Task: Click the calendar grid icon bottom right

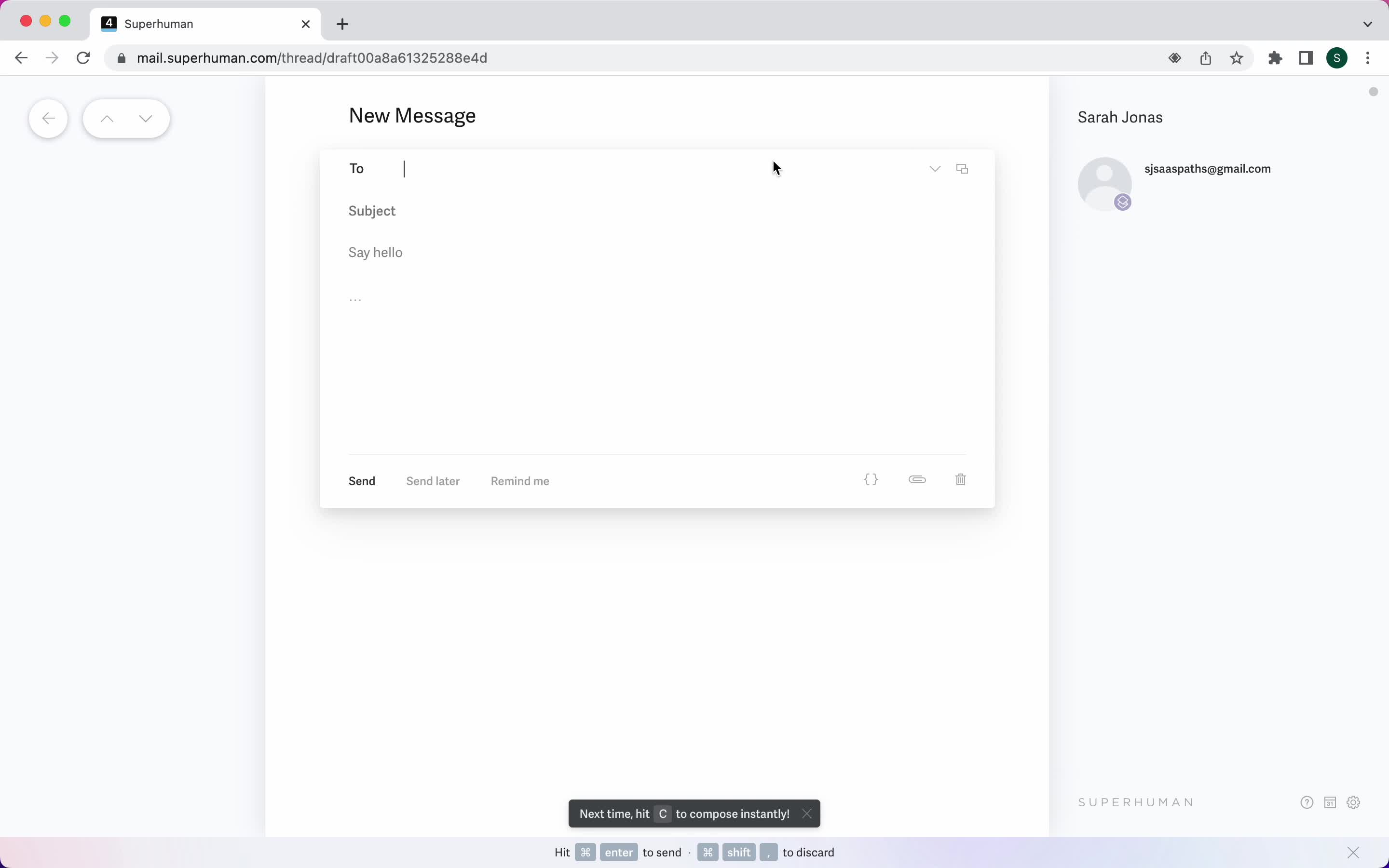Action: [1330, 802]
